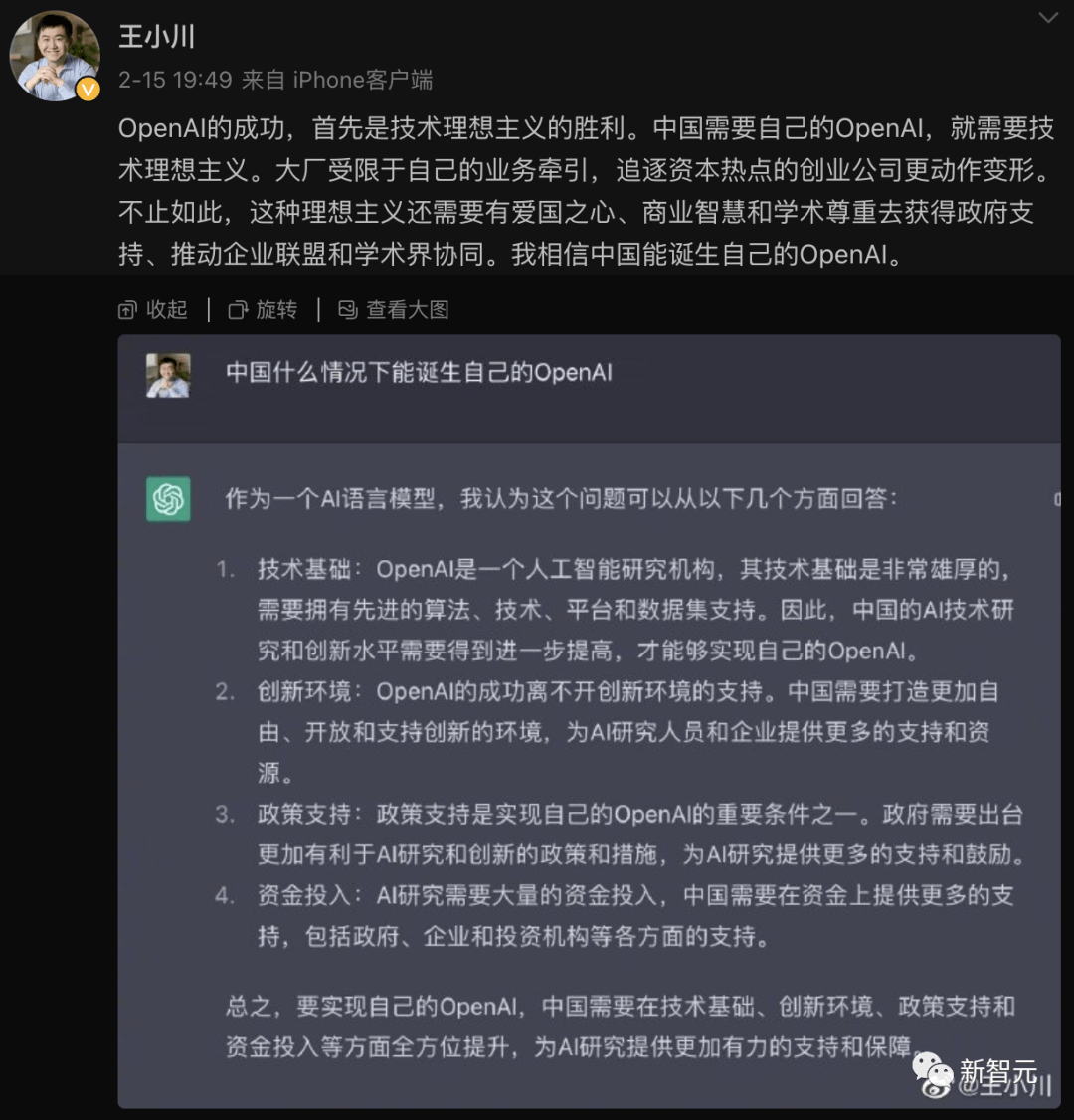Click the 新智元 watermark text
Viewport: 1074px width, 1120px height.
(997, 1072)
